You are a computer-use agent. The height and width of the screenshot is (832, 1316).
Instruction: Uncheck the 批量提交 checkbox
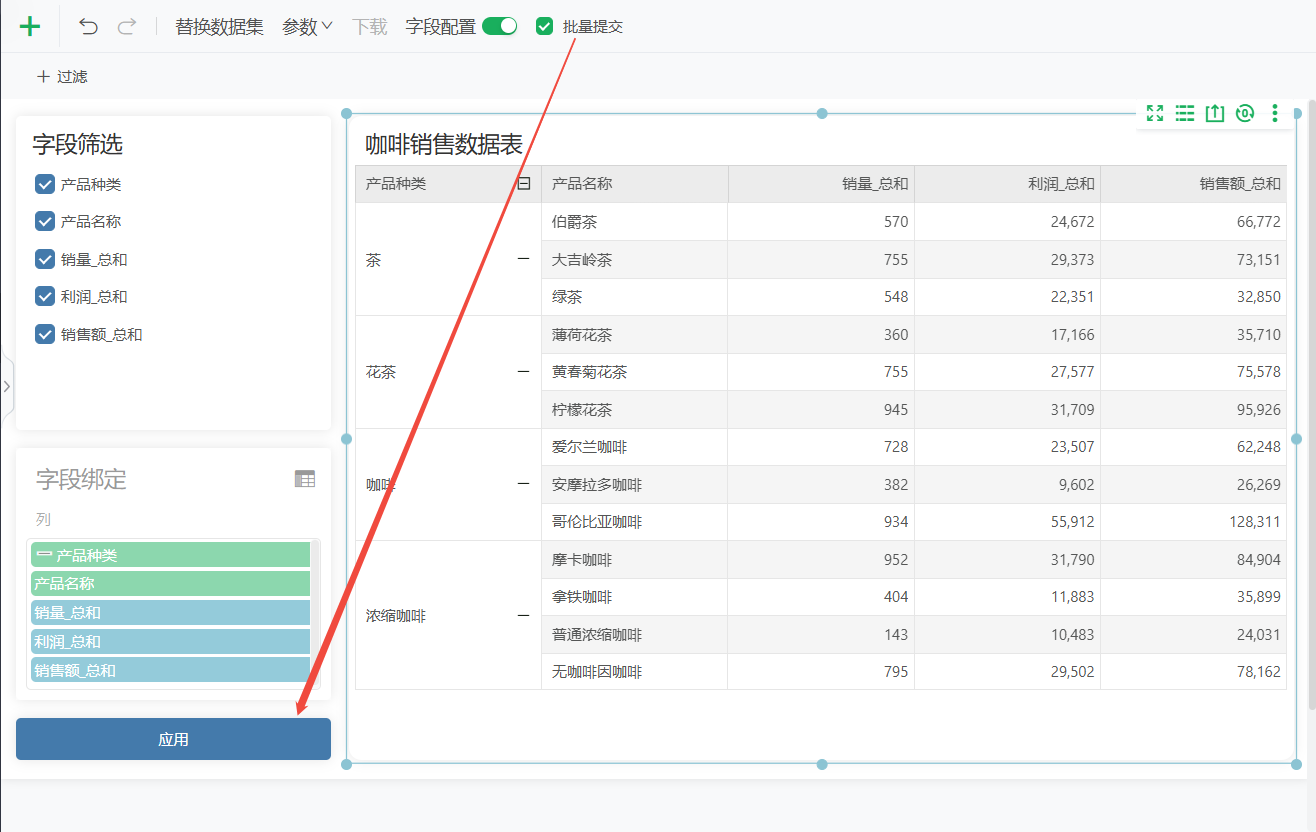click(x=544, y=27)
